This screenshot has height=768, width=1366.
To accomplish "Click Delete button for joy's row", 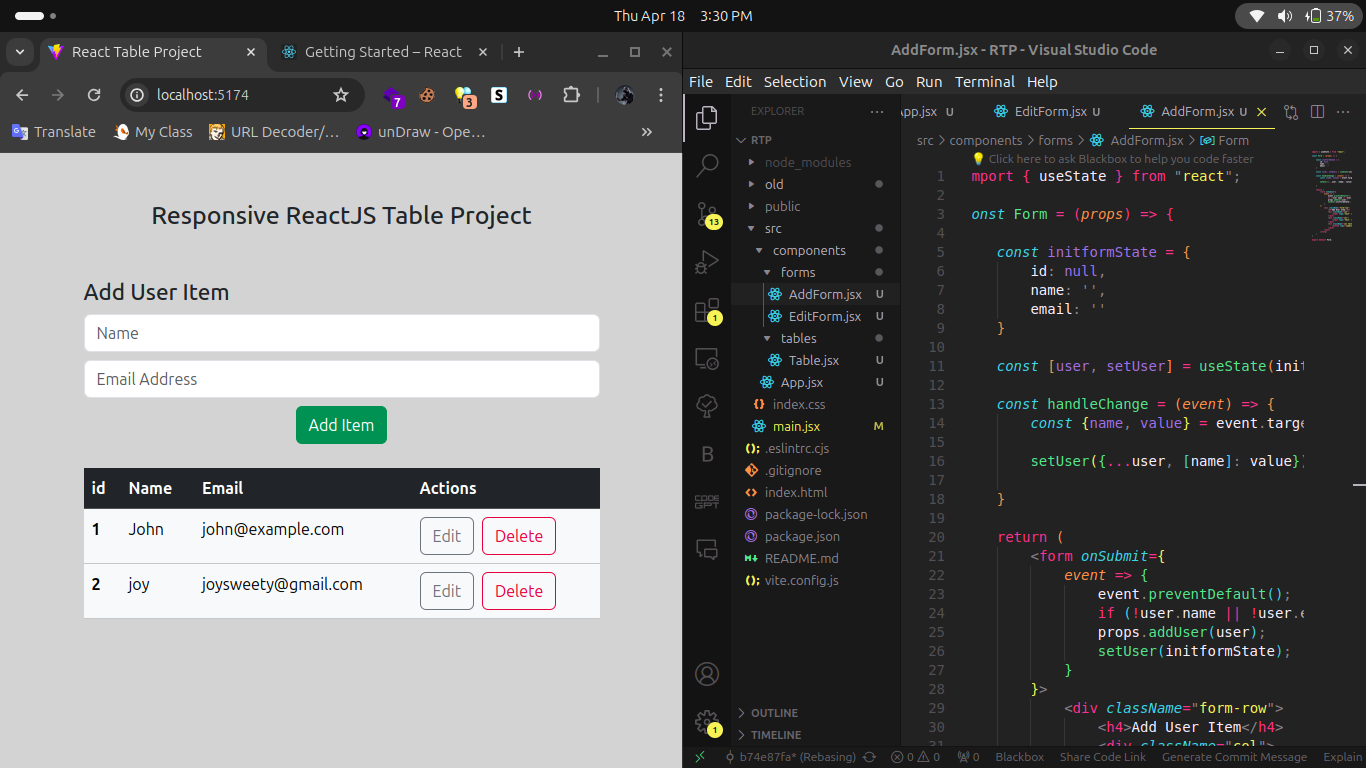I will pos(519,591).
